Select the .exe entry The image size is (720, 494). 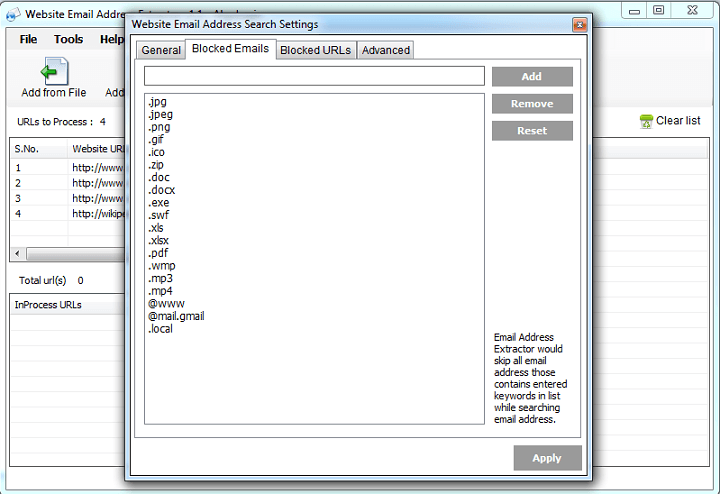(159, 203)
